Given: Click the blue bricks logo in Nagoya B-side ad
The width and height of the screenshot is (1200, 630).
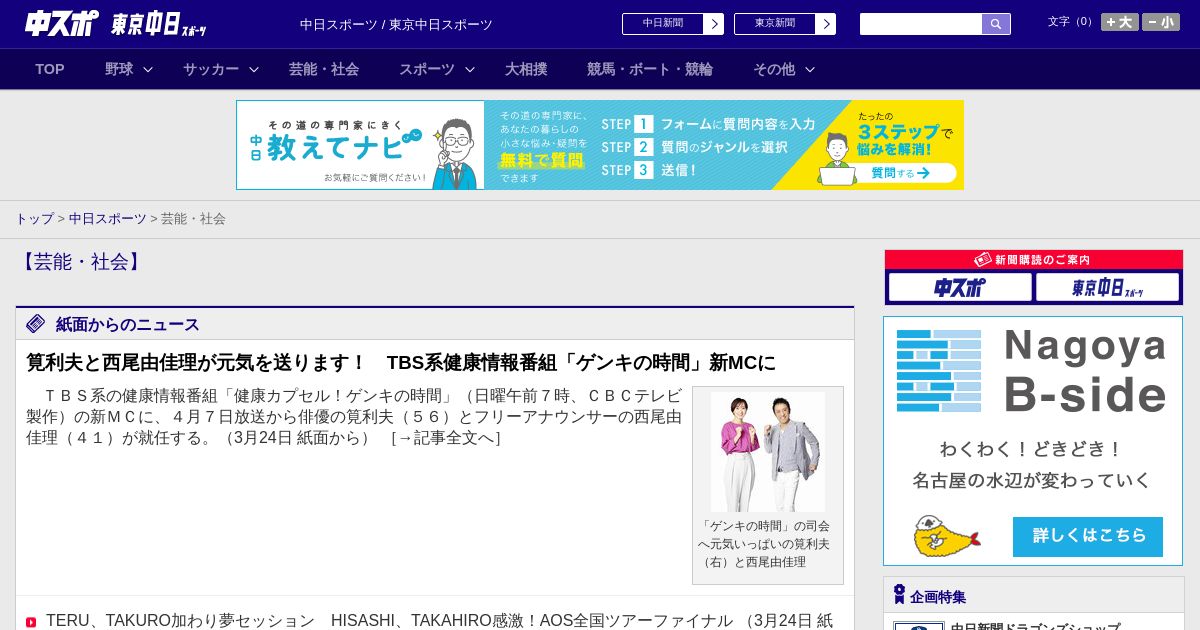Looking at the screenshot, I should (939, 370).
